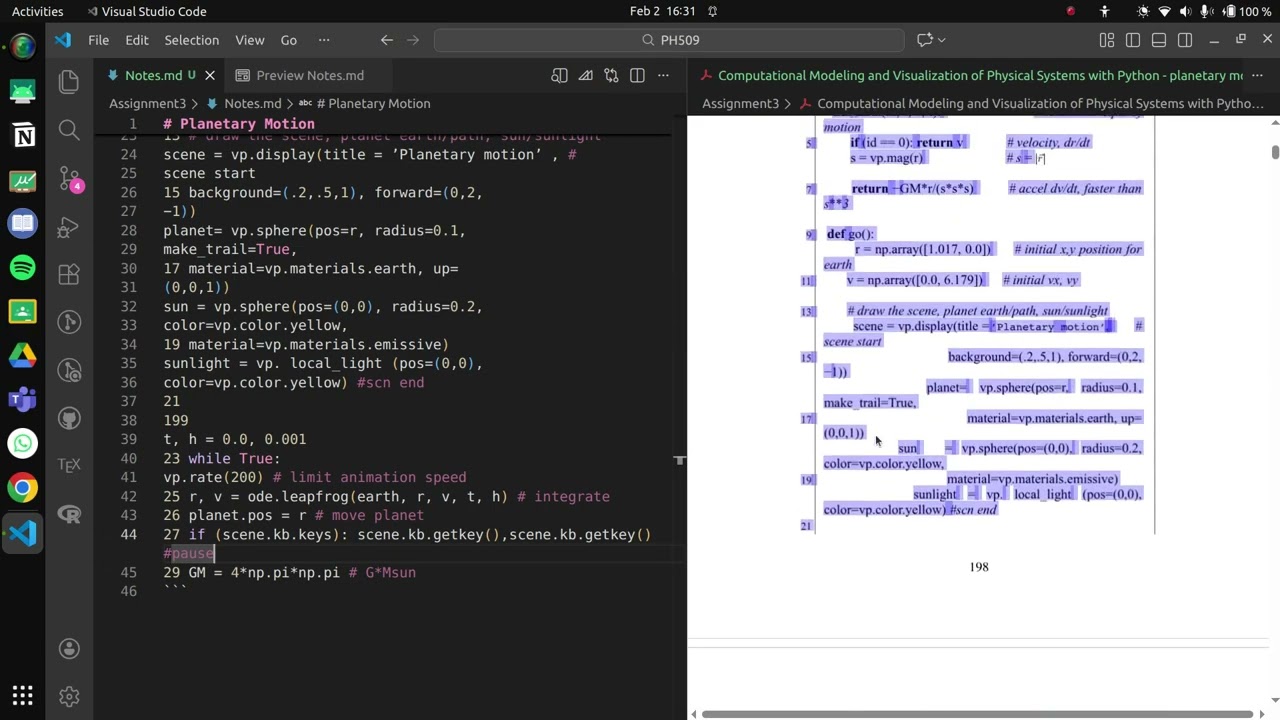Toggle the primary side bar

pyautogui.click(x=1132, y=40)
